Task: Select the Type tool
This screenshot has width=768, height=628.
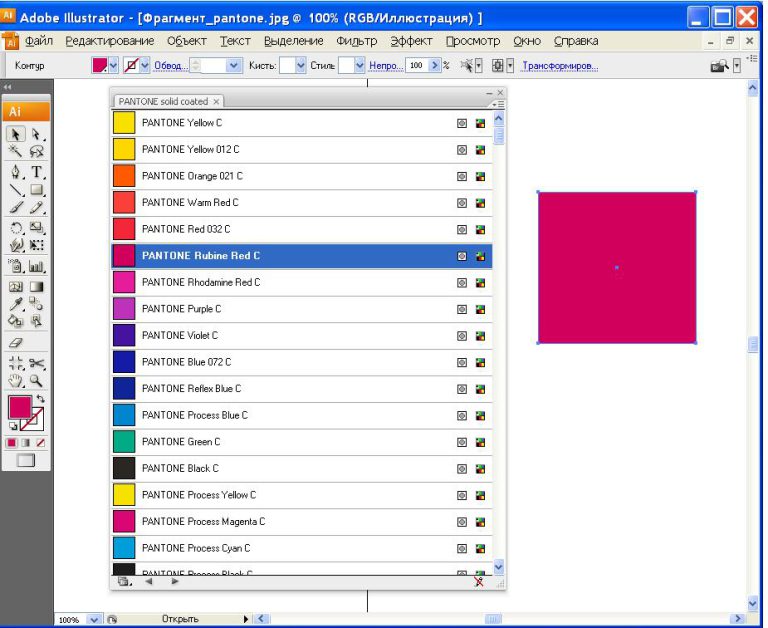Action: (x=36, y=172)
